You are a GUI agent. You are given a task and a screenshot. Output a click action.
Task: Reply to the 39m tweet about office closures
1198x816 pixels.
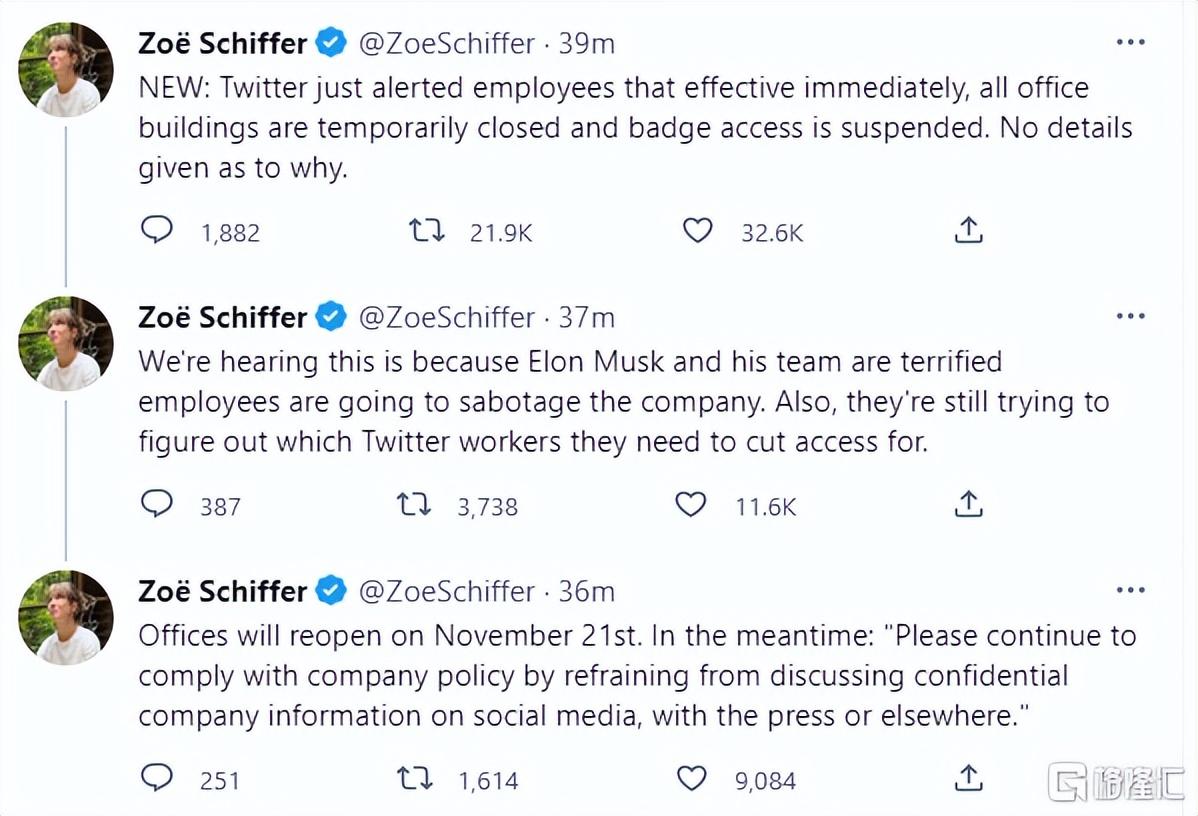point(157,229)
